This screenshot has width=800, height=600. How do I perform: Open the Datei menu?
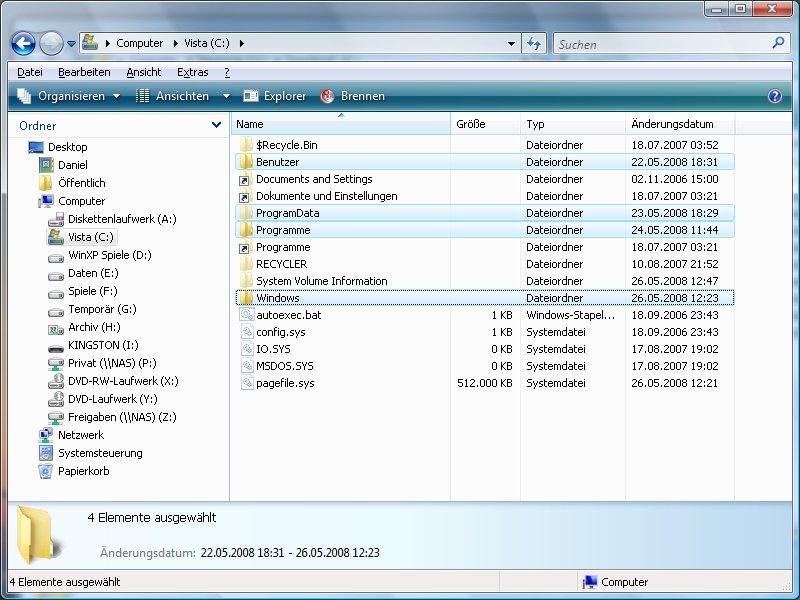pyautogui.click(x=30, y=72)
